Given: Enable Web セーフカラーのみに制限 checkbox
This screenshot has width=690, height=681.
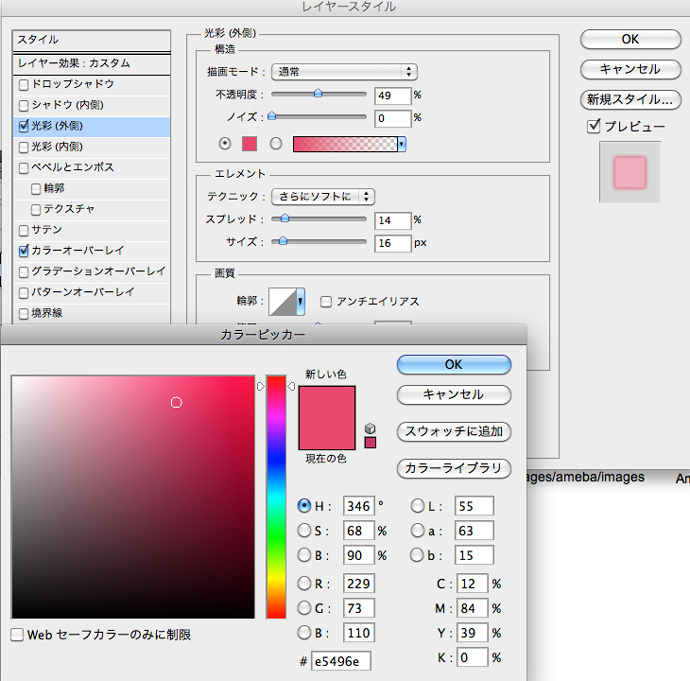Looking at the screenshot, I should (17, 635).
